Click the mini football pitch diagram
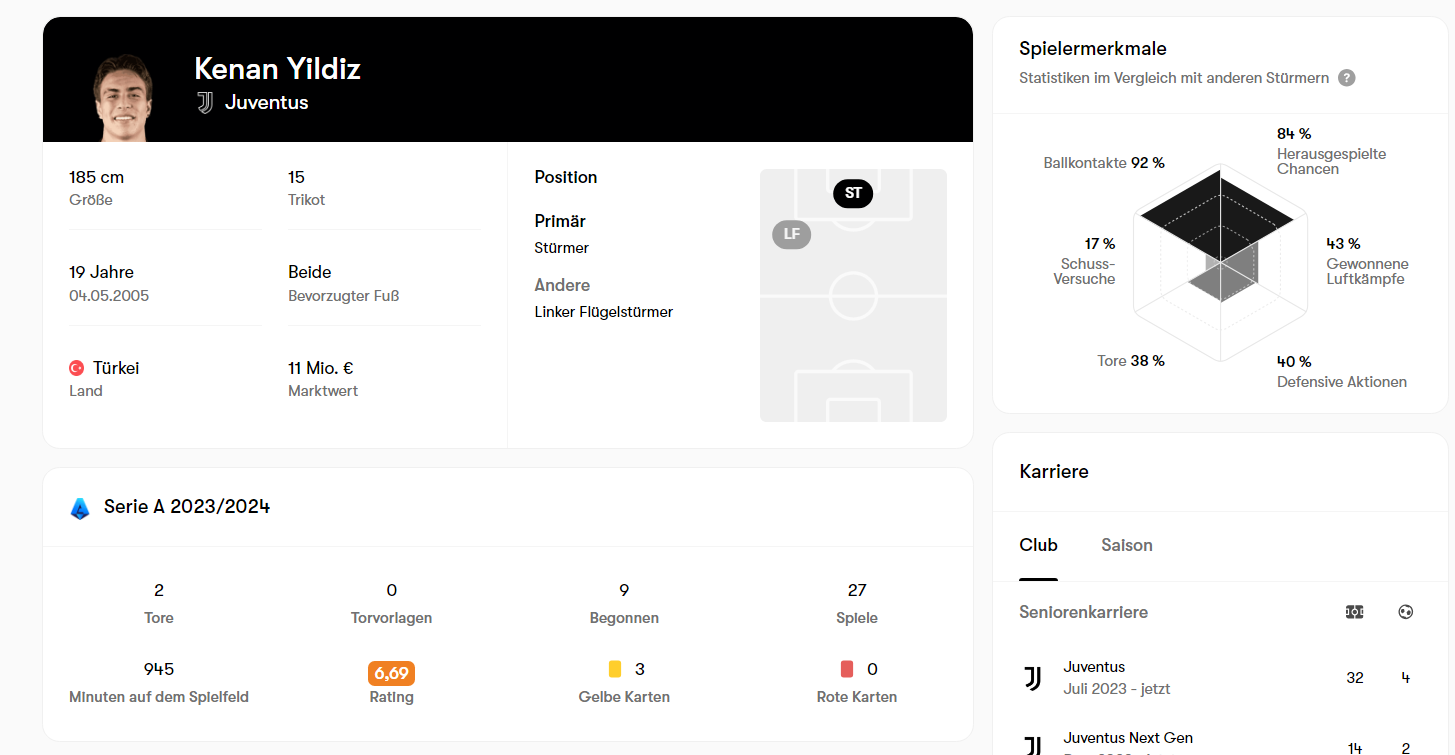 (x=853, y=295)
